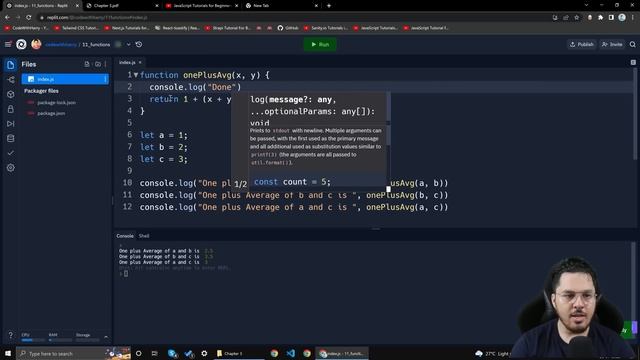
Task: Click the CPU usage bar
Action: 33,340
